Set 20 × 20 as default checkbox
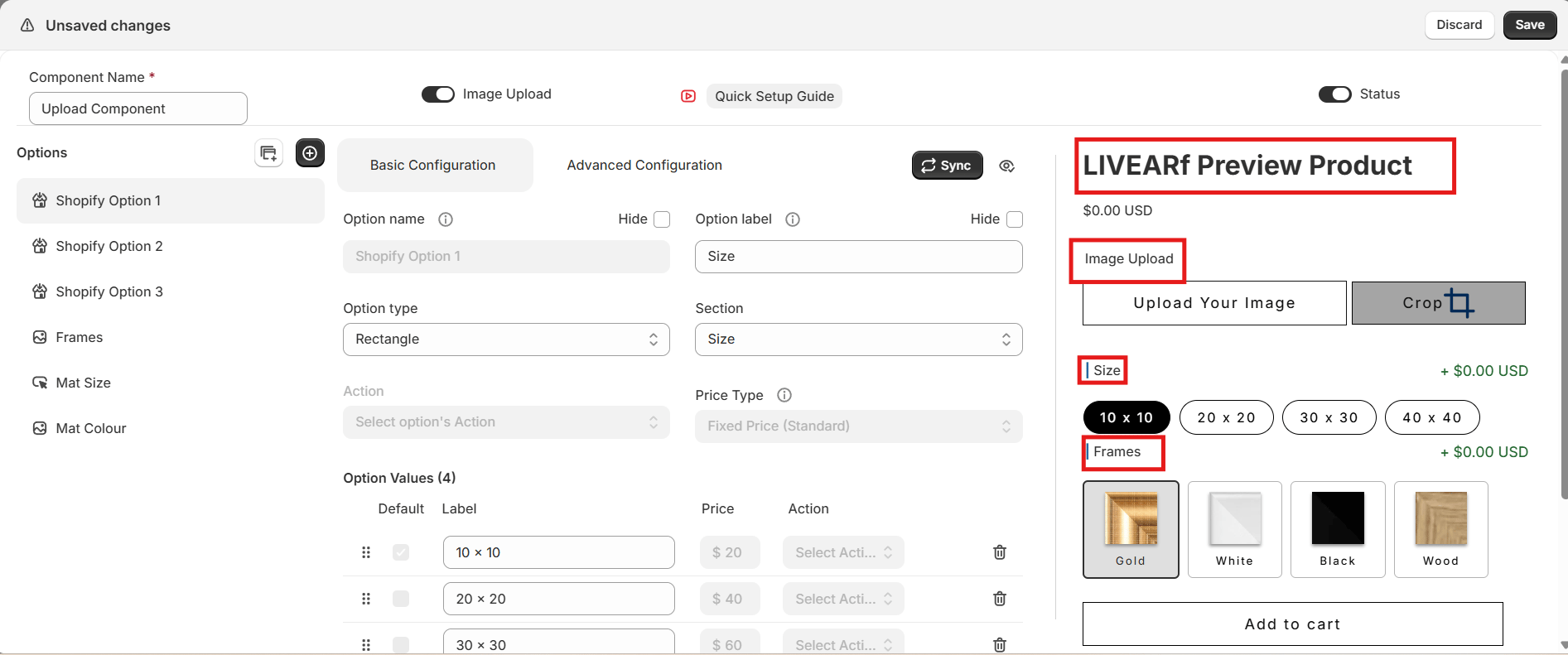This screenshot has width=1568, height=655. coord(401,599)
